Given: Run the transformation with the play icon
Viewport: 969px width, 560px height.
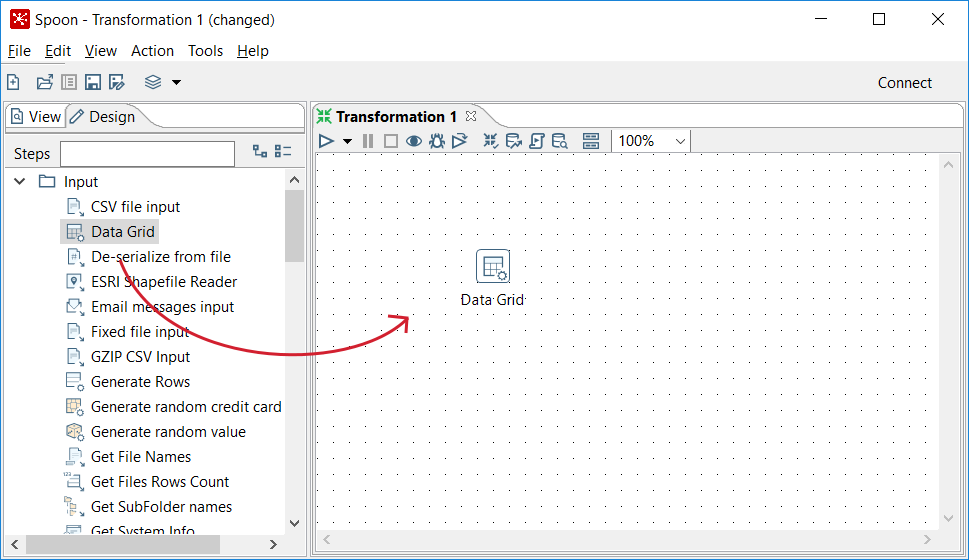Looking at the screenshot, I should pyautogui.click(x=326, y=141).
